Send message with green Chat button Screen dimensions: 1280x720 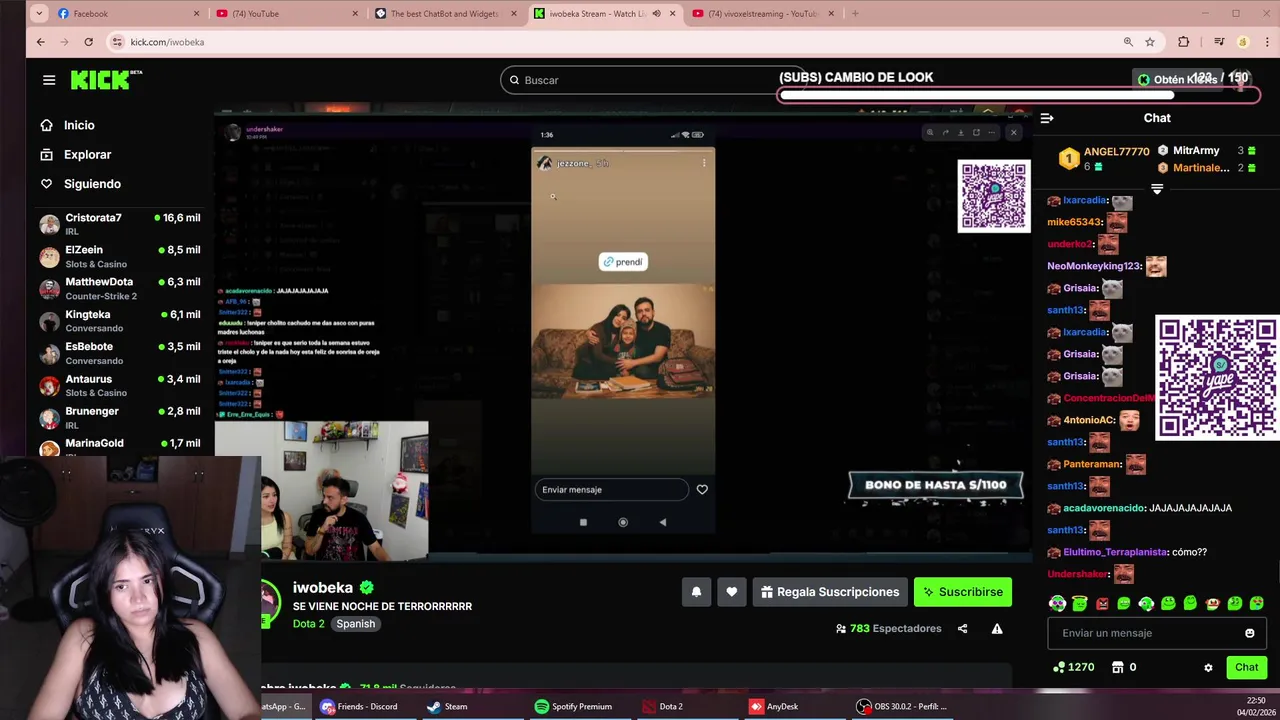point(1246,668)
